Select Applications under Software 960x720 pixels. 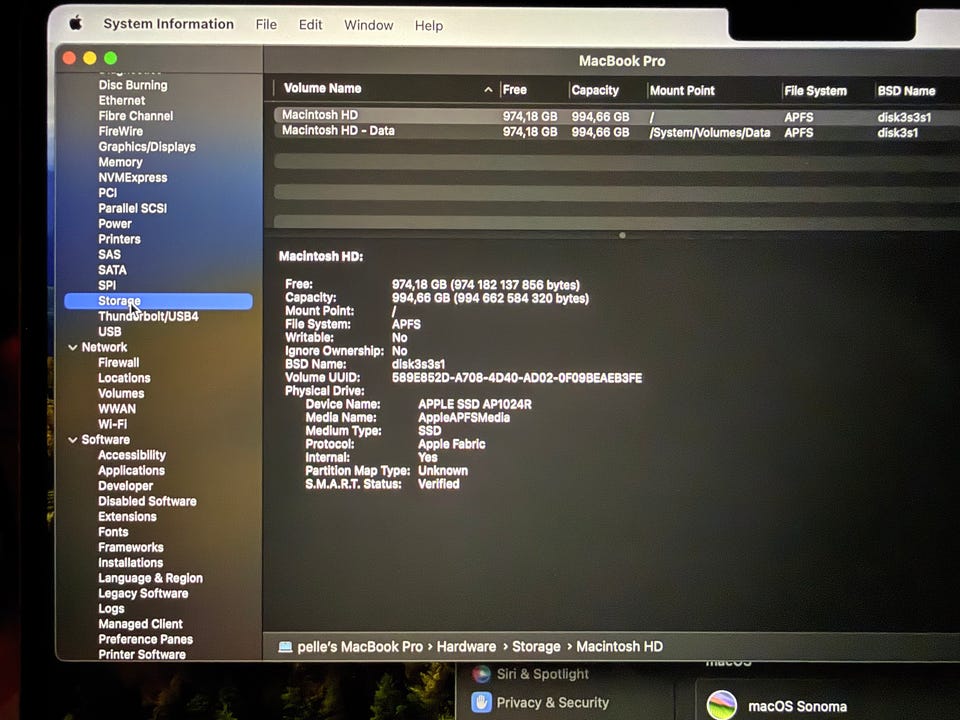click(131, 470)
